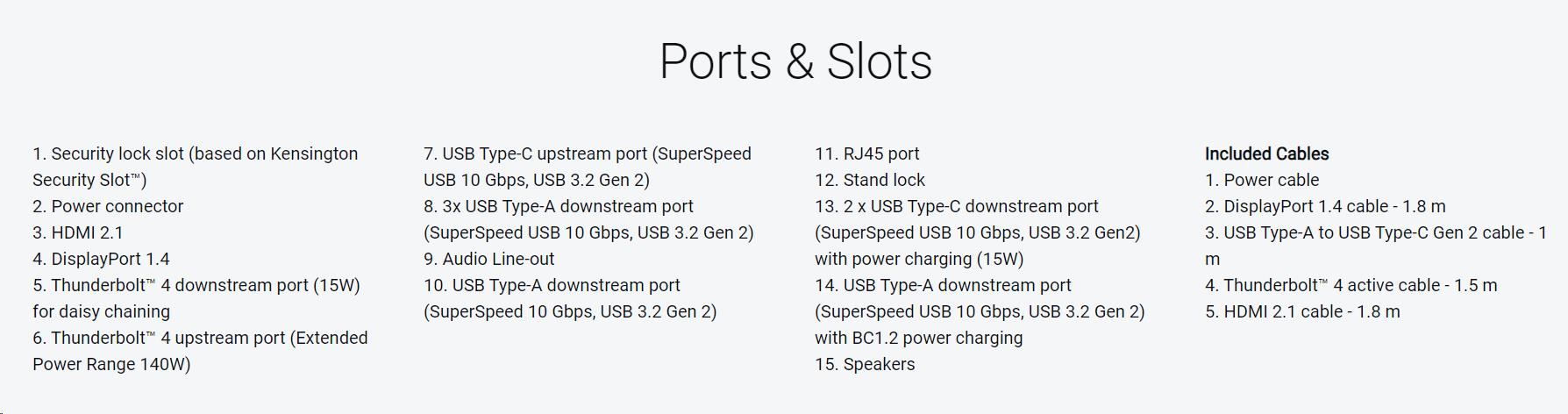Select the Power connector list item
Screen dimensions: 1568x414
108,207
